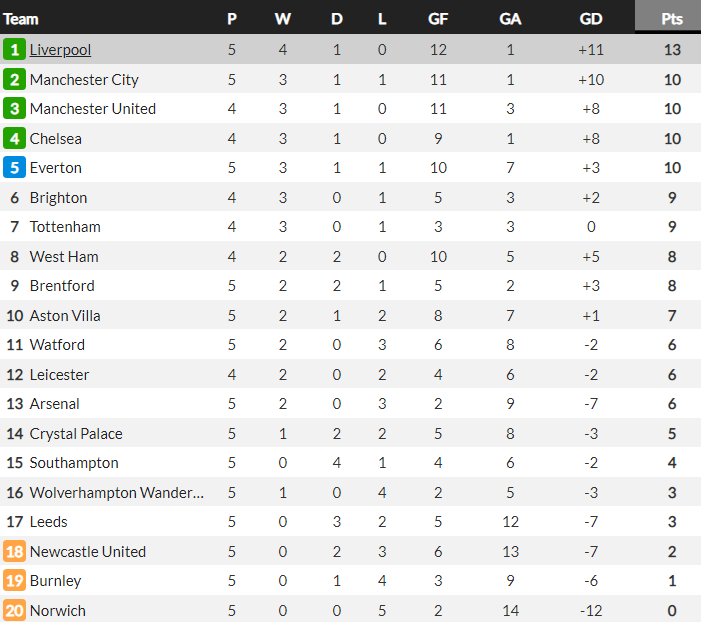This screenshot has height=622, width=701.
Task: Sort table by GD column header
Action: [x=591, y=19]
